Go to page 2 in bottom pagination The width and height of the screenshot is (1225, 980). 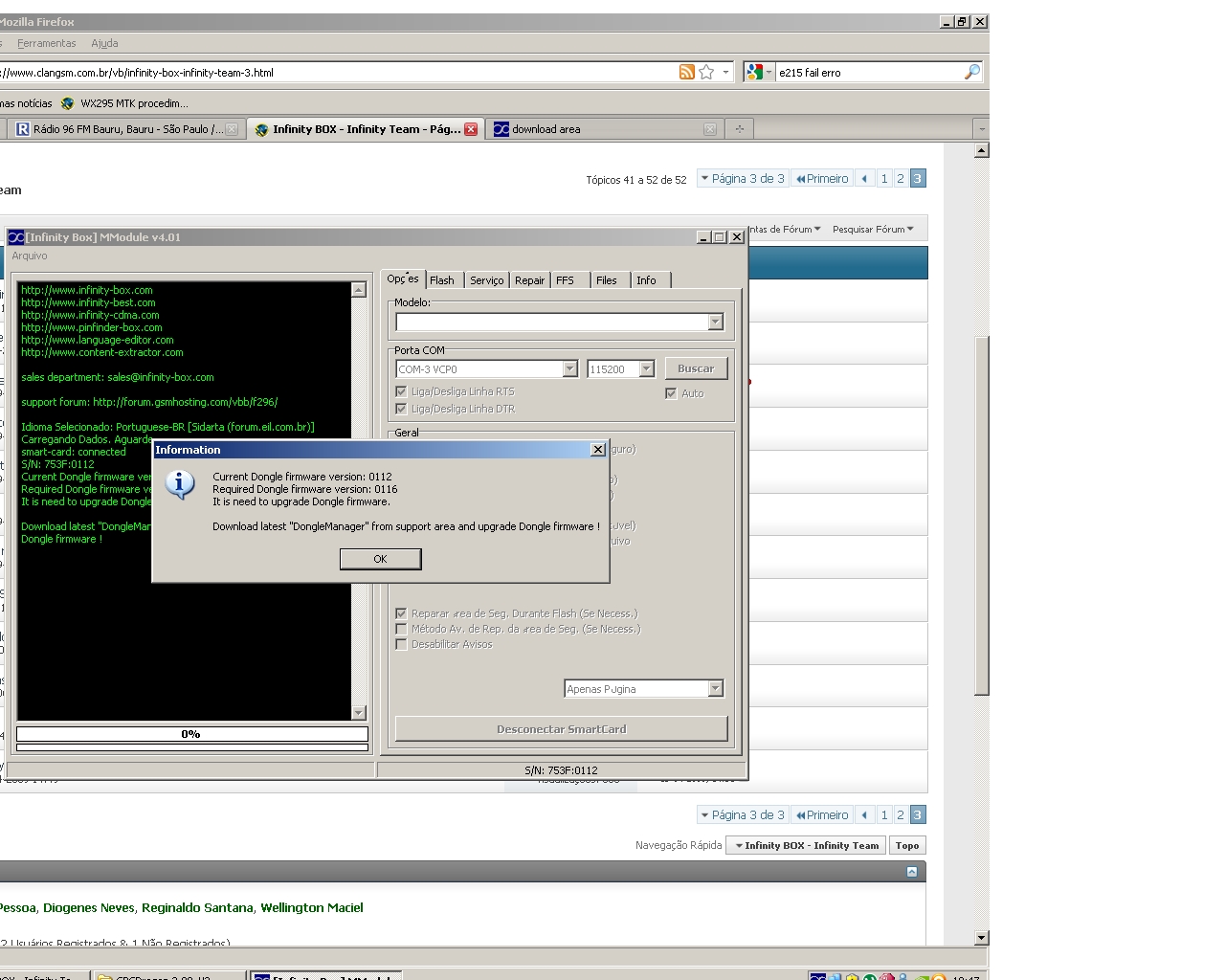[901, 815]
